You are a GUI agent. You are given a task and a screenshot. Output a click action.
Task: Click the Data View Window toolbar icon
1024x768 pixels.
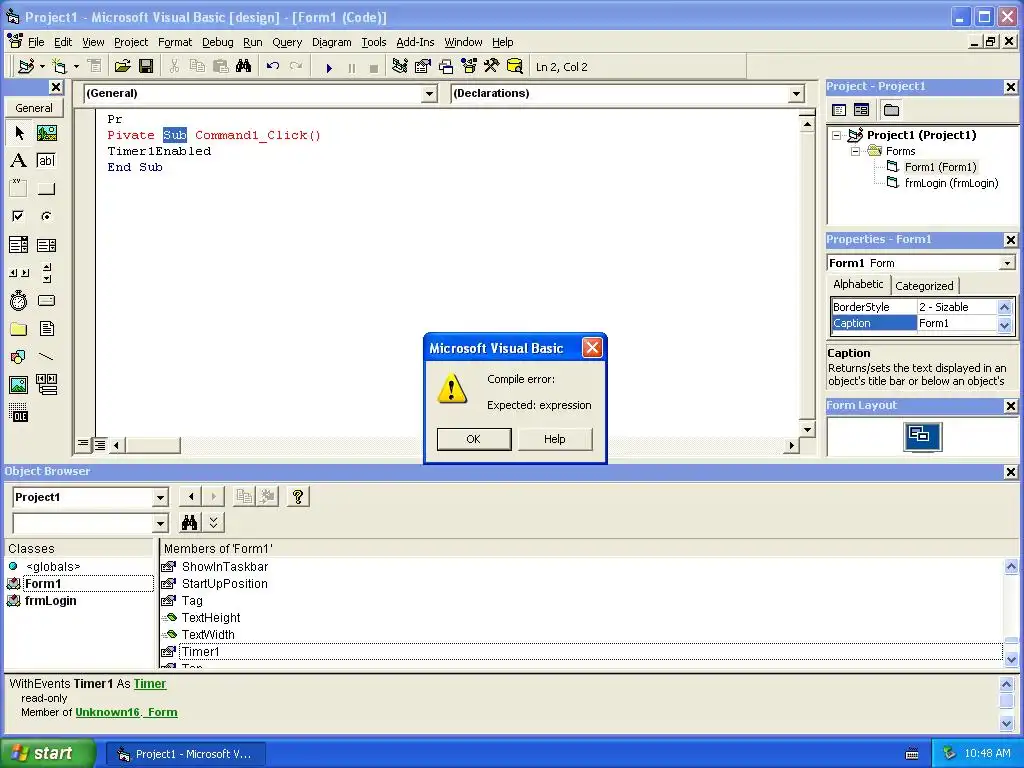[x=515, y=66]
